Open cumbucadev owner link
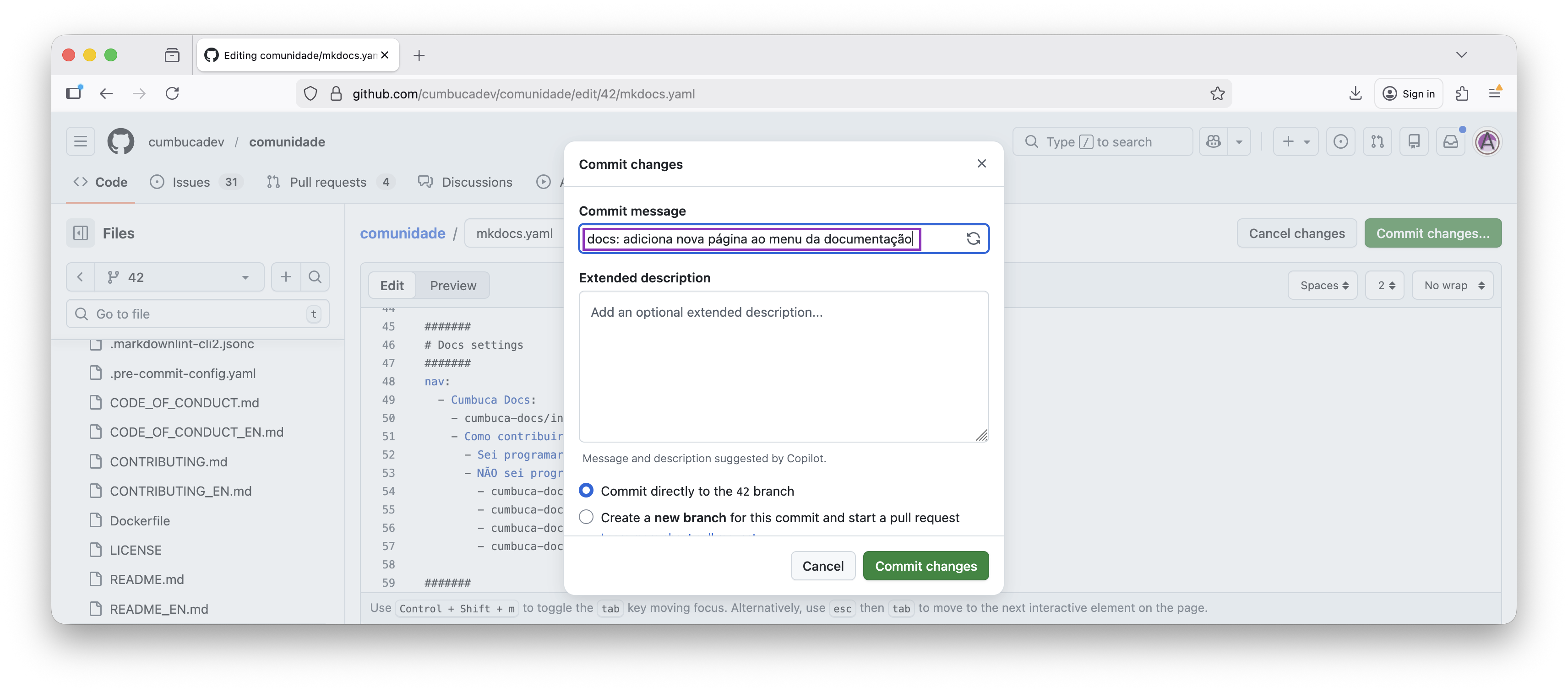 186,142
